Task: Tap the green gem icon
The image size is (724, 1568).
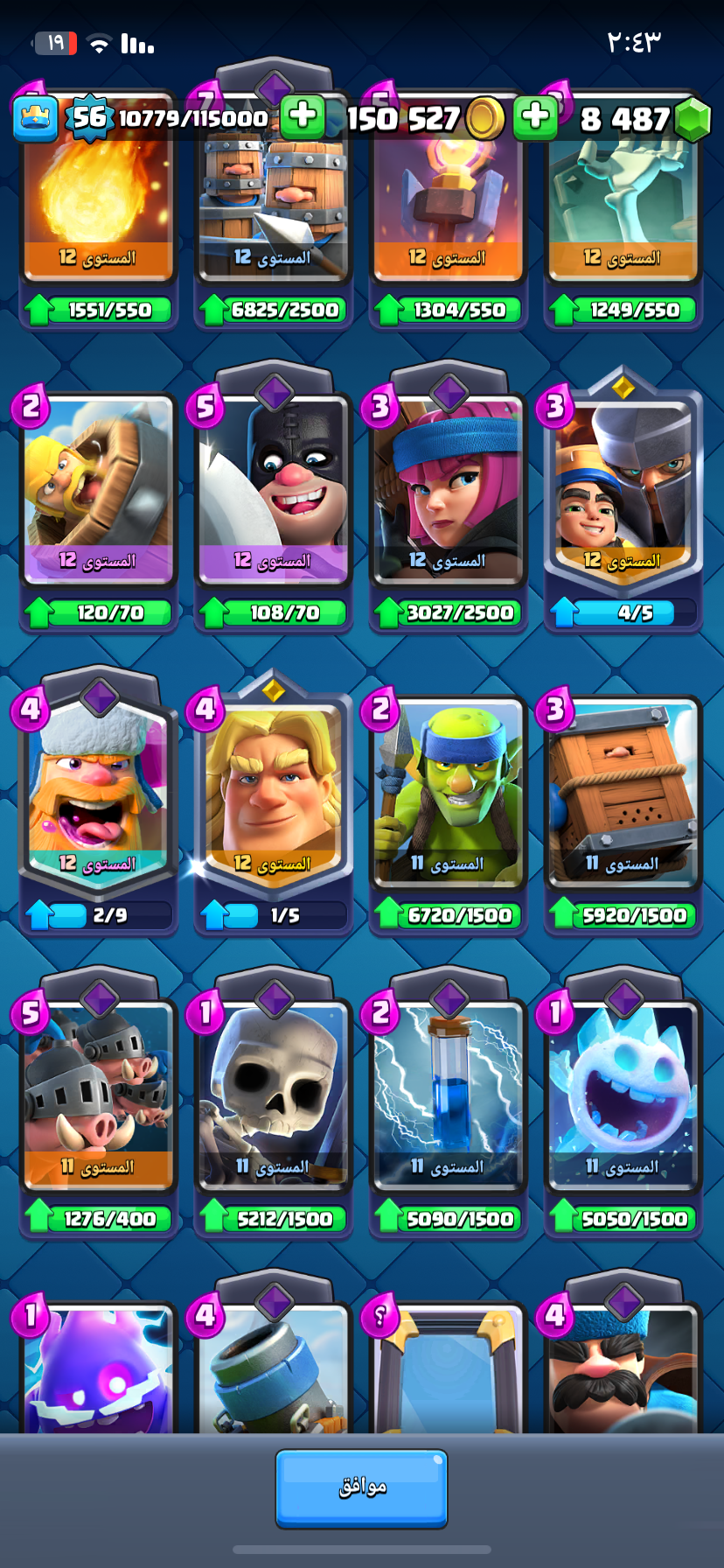Action: pos(693,118)
